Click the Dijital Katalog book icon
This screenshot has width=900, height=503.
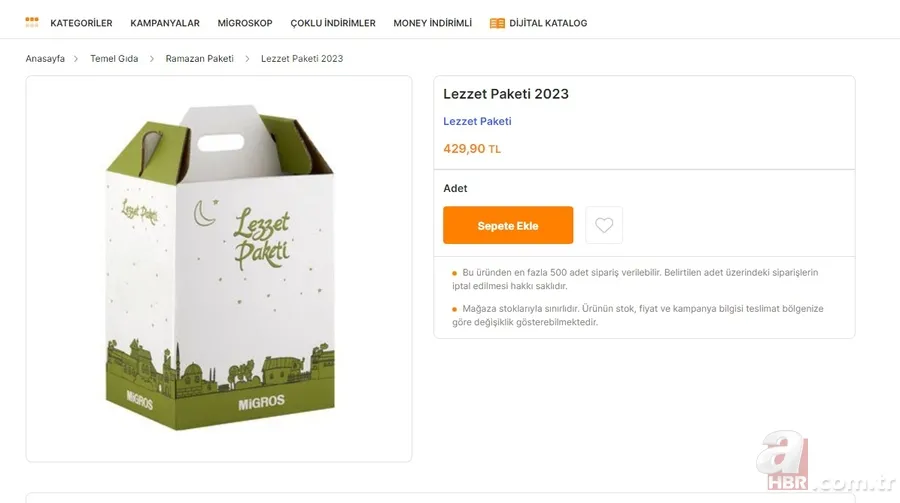click(x=497, y=23)
